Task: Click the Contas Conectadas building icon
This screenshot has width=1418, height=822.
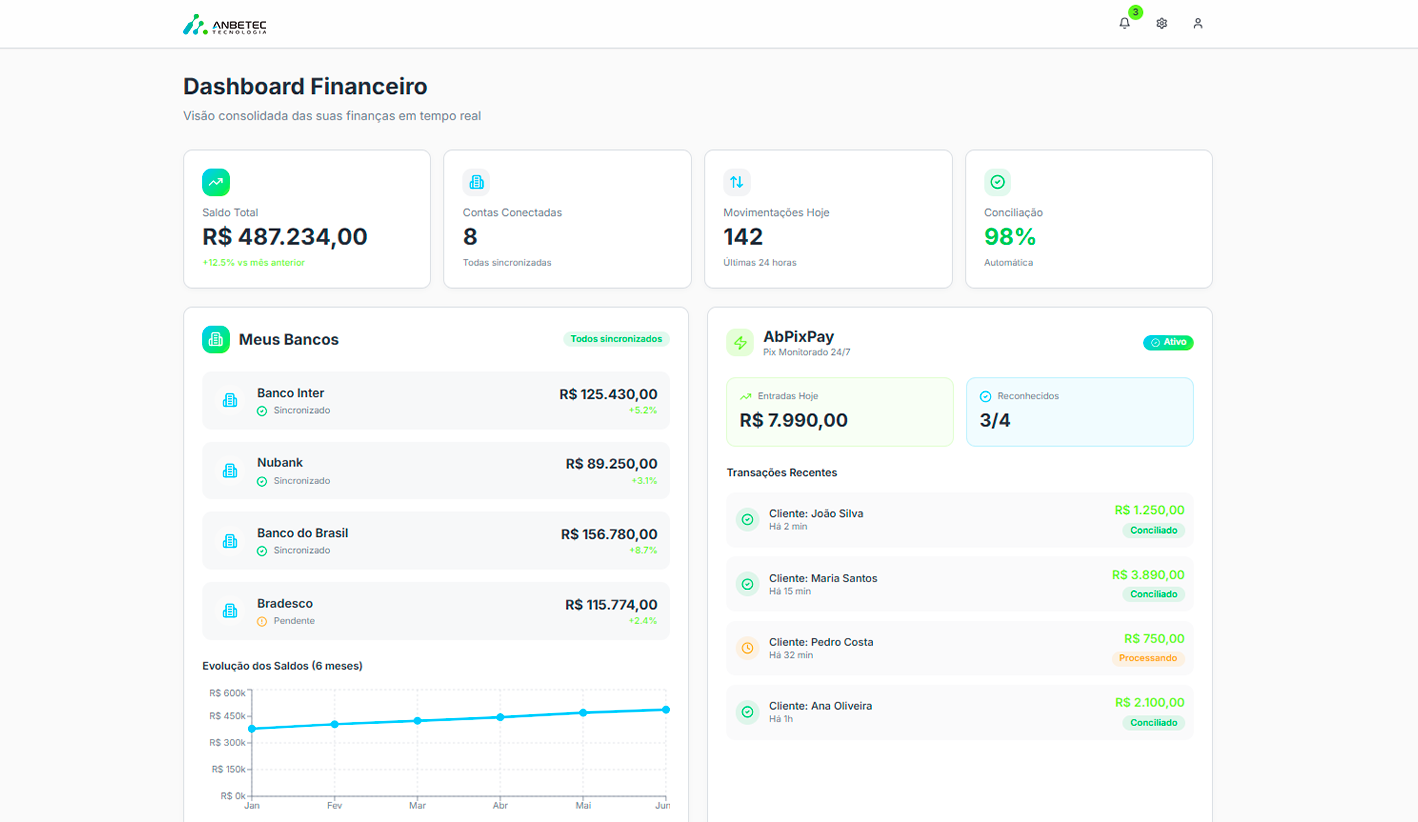Action: [476, 182]
